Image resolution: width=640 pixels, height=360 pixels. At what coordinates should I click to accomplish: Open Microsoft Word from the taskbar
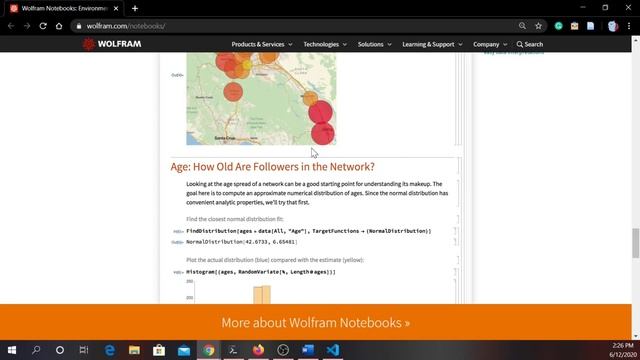[308, 350]
